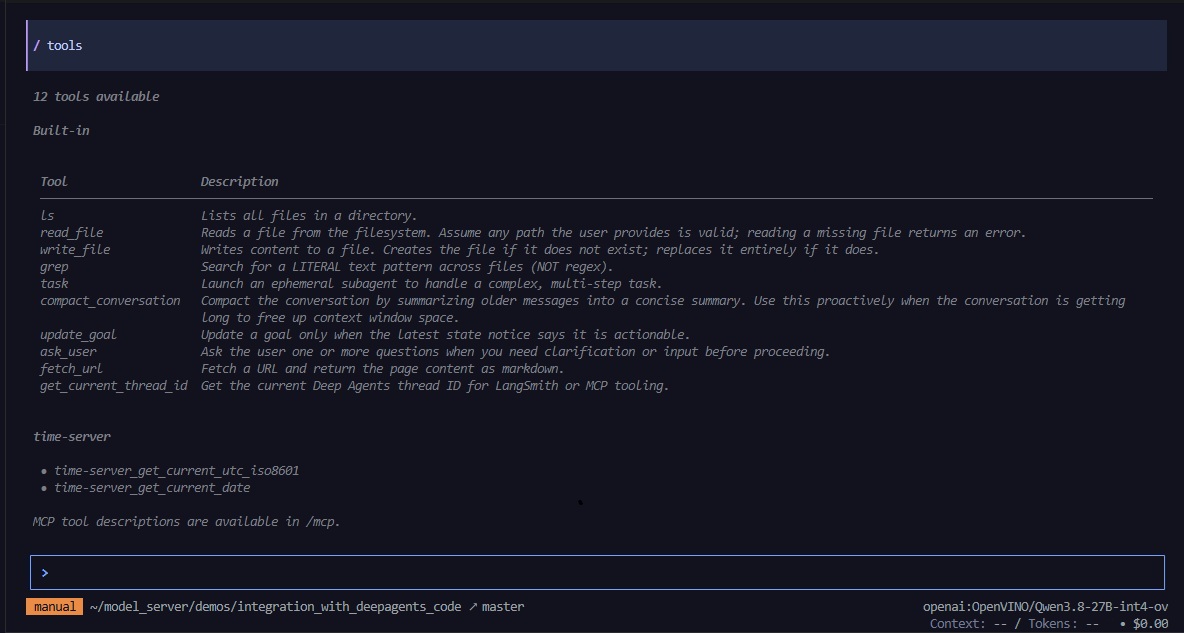1184x633 pixels.
Task: Click the 'grep' tool name
Action: (x=54, y=267)
